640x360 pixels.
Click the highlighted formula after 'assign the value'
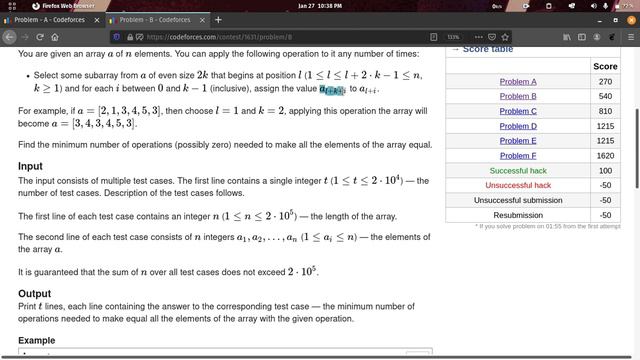click(x=332, y=89)
